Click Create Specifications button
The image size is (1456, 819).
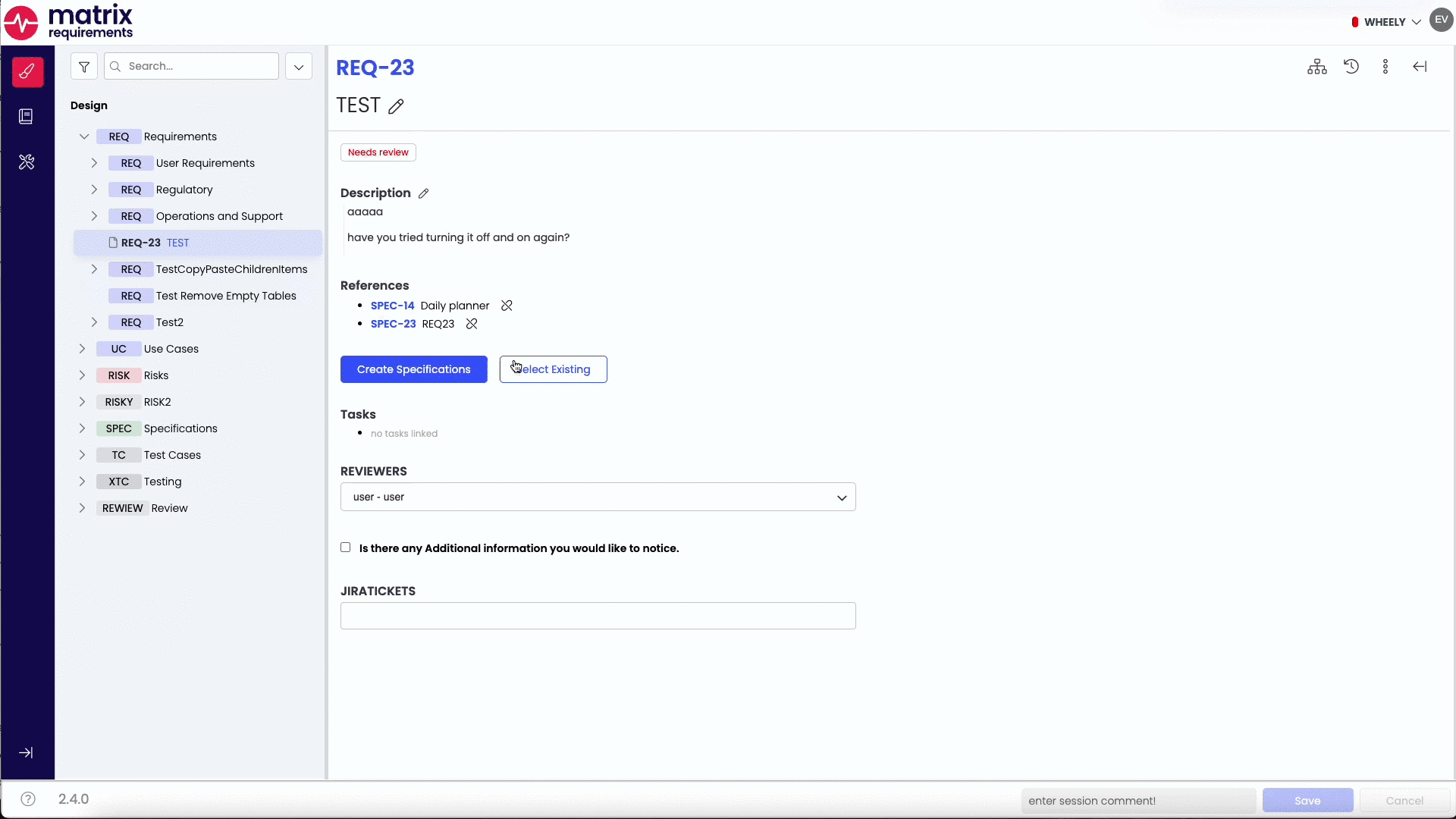tap(414, 369)
